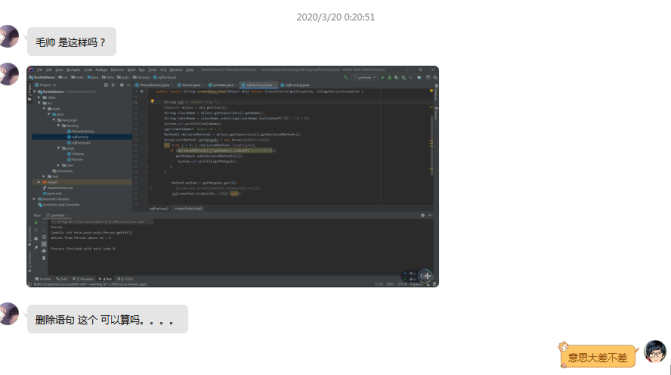This screenshot has height=375, width=671.
Task: Open Search Everywhere magnifier icon in IDE toolbar
Action: coord(435,77)
